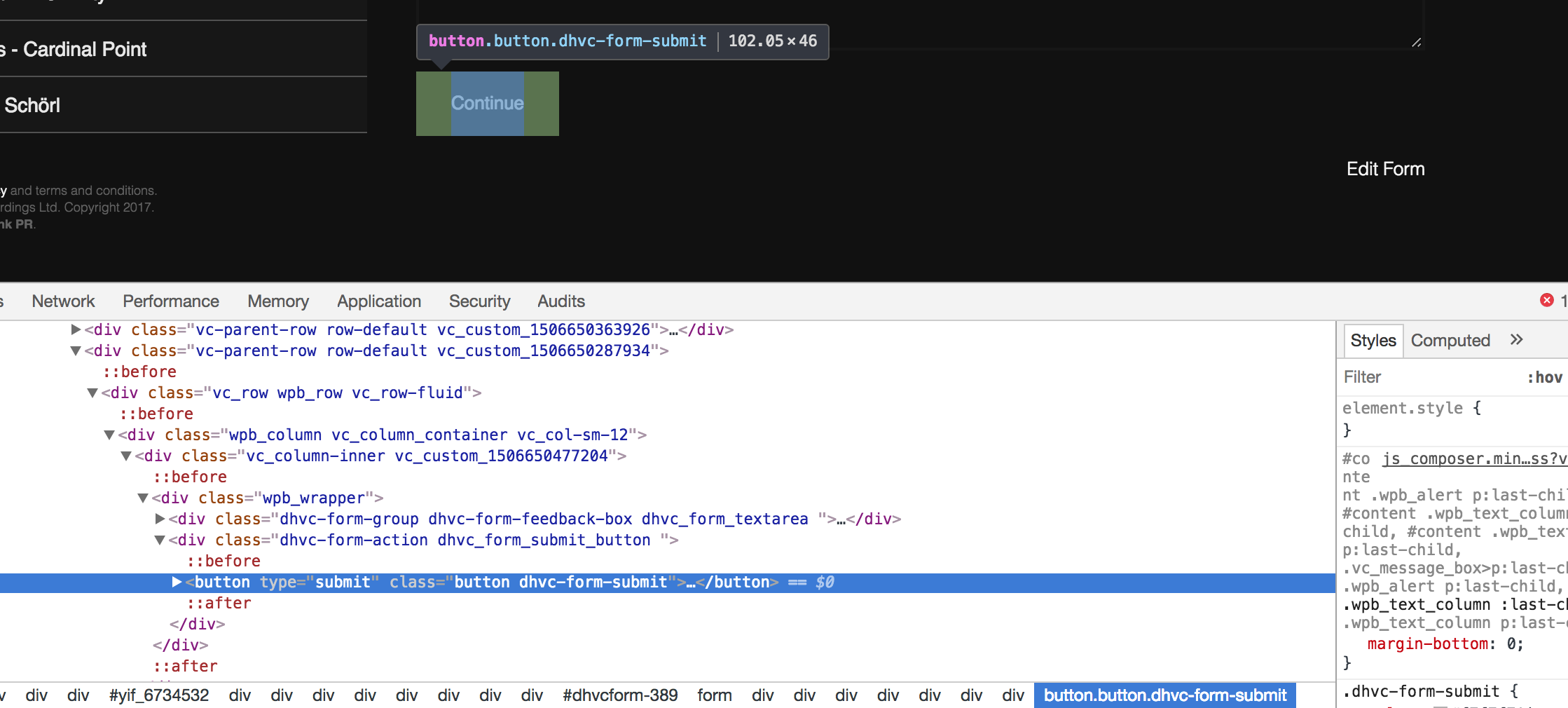1568x708 pixels.
Task: Switch to the Computed pane tab
Action: pyautogui.click(x=1450, y=341)
